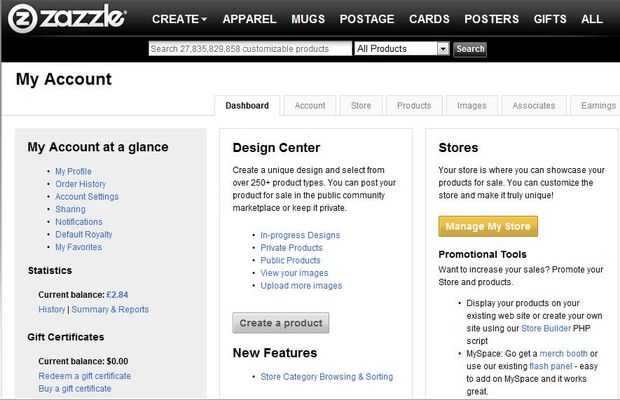620x400 pixels.
Task: Open the Order History link
Action: pyautogui.click(x=80, y=184)
